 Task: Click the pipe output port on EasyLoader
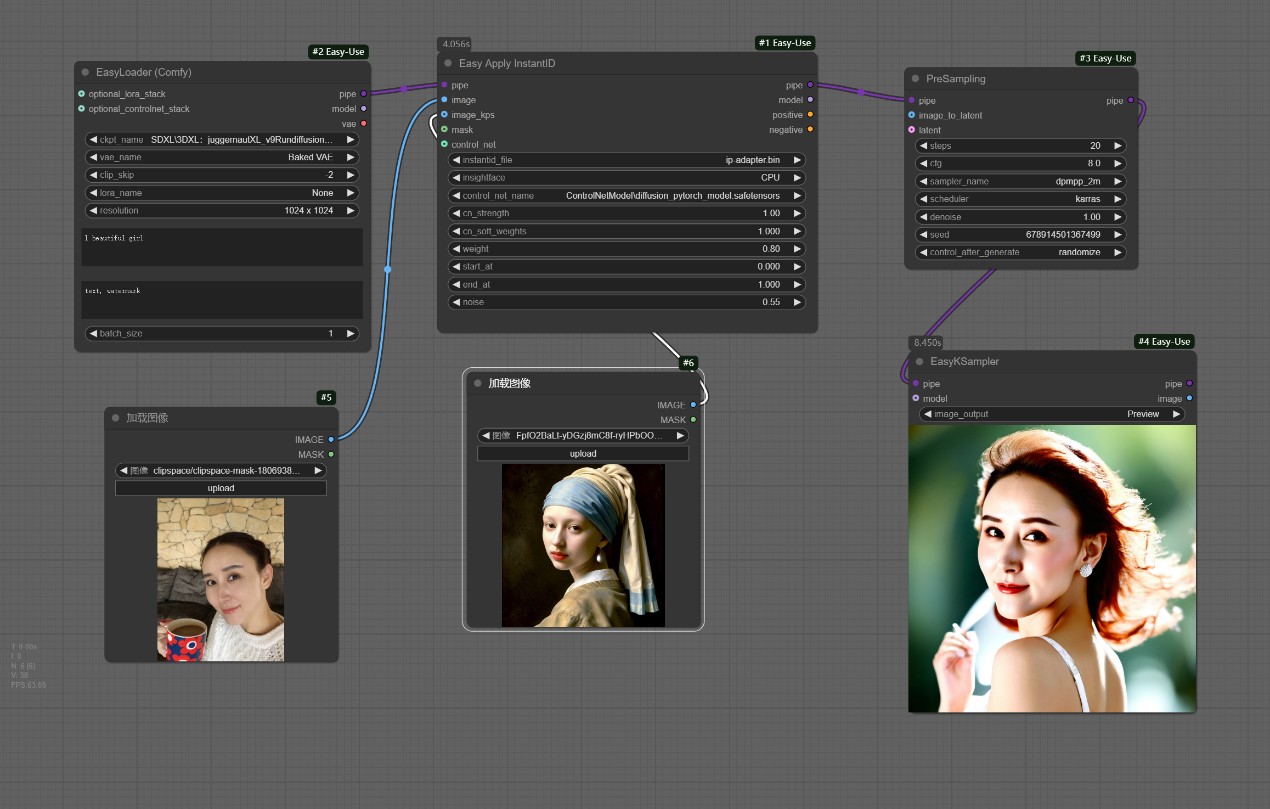click(x=363, y=94)
